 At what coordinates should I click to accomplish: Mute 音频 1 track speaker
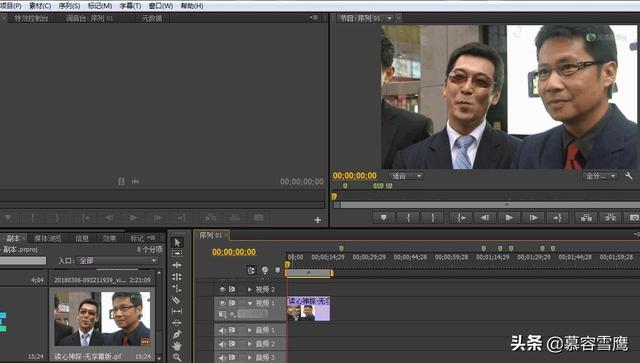pos(222,330)
